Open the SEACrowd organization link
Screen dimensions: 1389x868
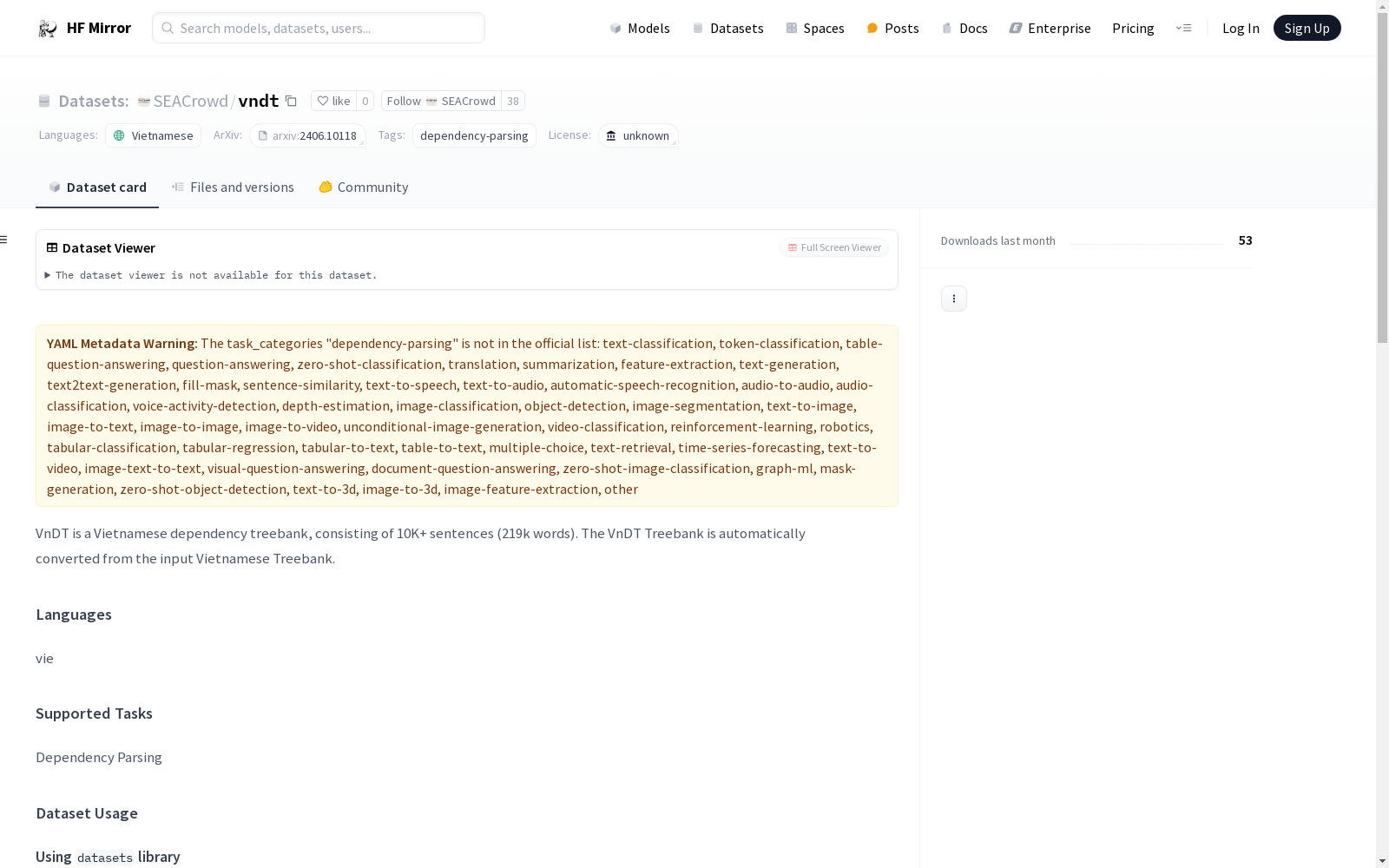pyautogui.click(x=191, y=101)
